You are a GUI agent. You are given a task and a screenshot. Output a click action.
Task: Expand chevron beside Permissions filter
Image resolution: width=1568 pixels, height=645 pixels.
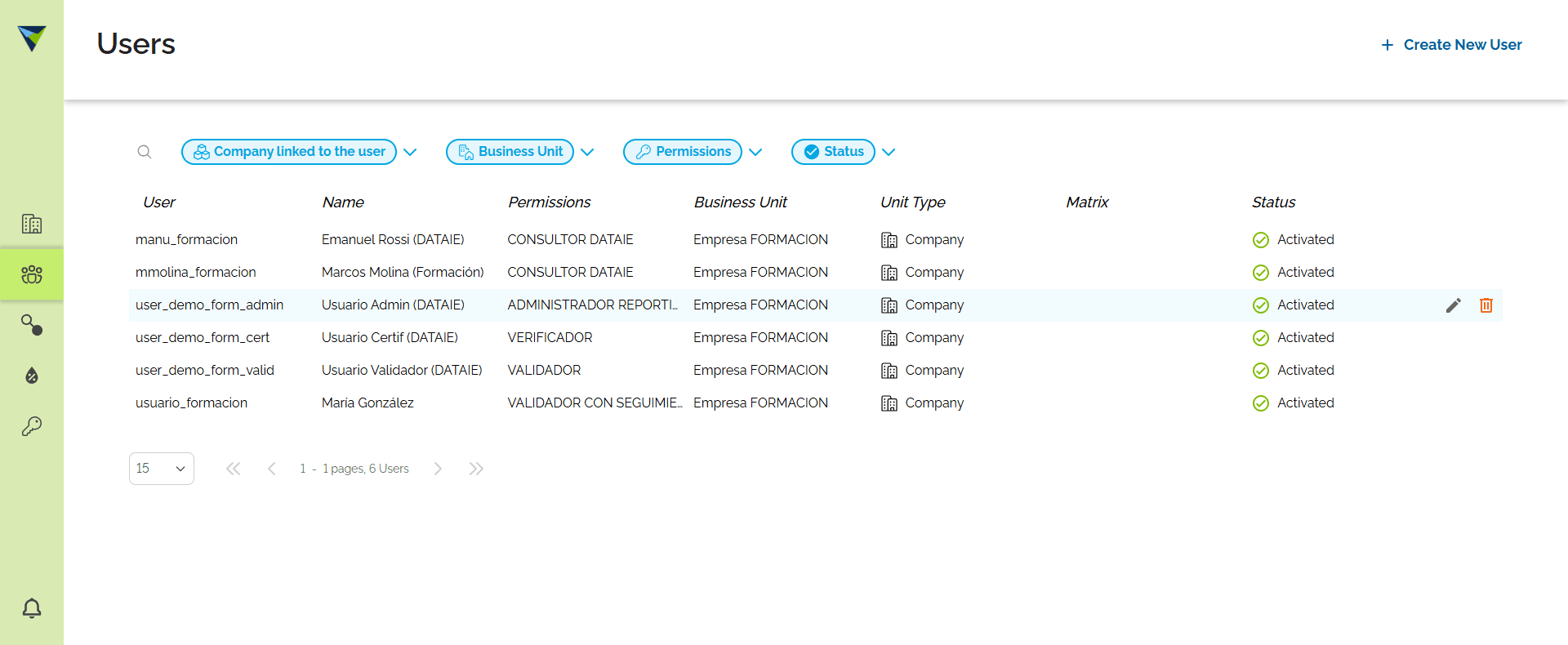coord(755,152)
